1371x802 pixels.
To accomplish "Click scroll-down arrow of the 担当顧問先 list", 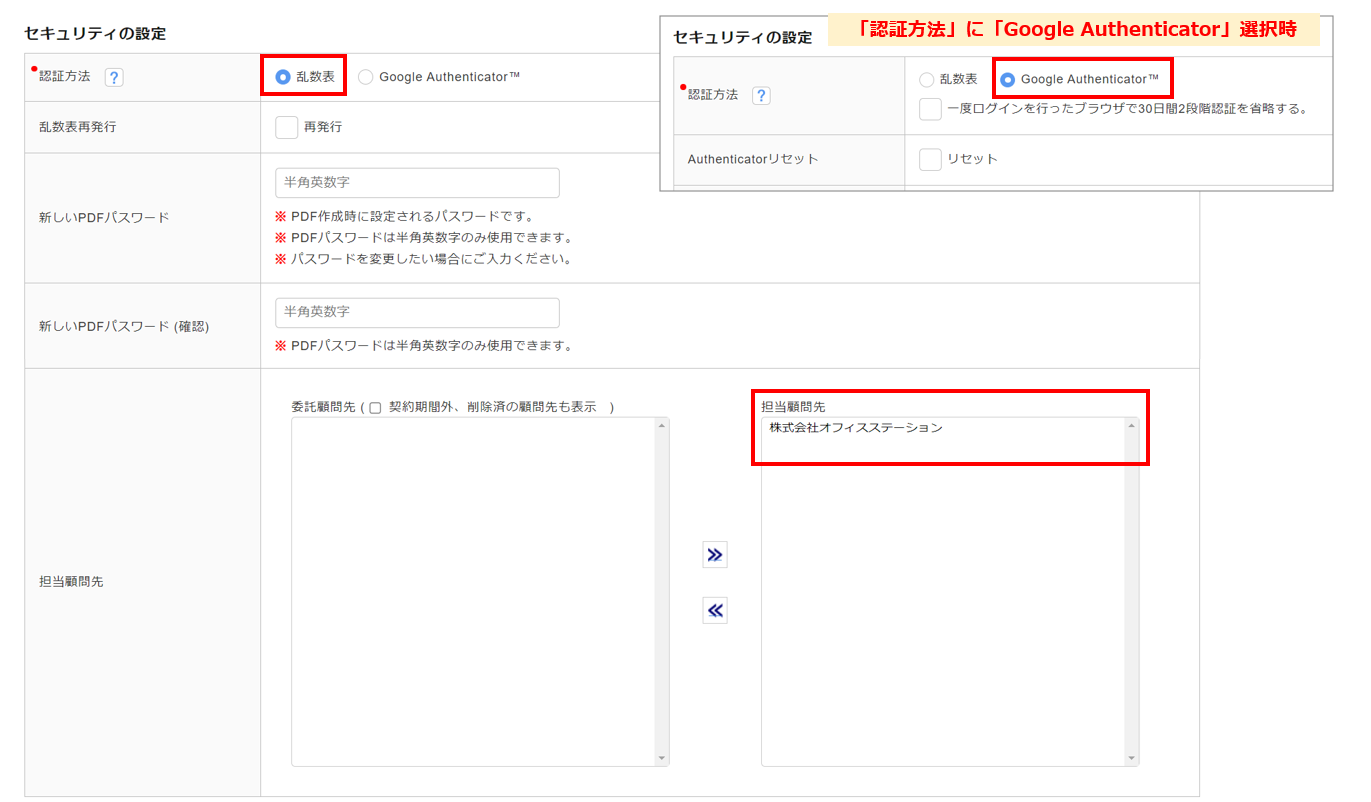I will pyautogui.click(x=1131, y=758).
